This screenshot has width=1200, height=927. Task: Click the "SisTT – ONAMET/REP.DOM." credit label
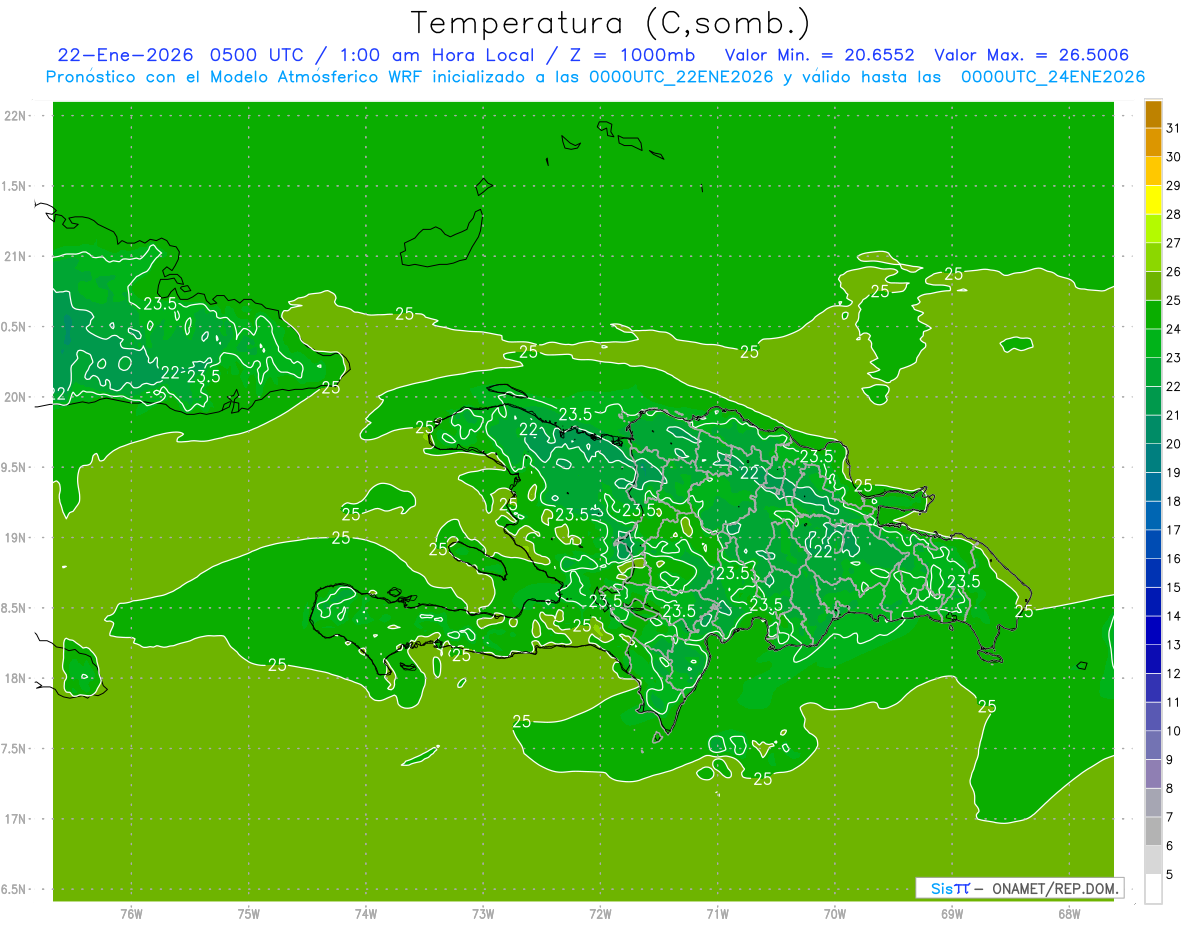(x=1019, y=888)
